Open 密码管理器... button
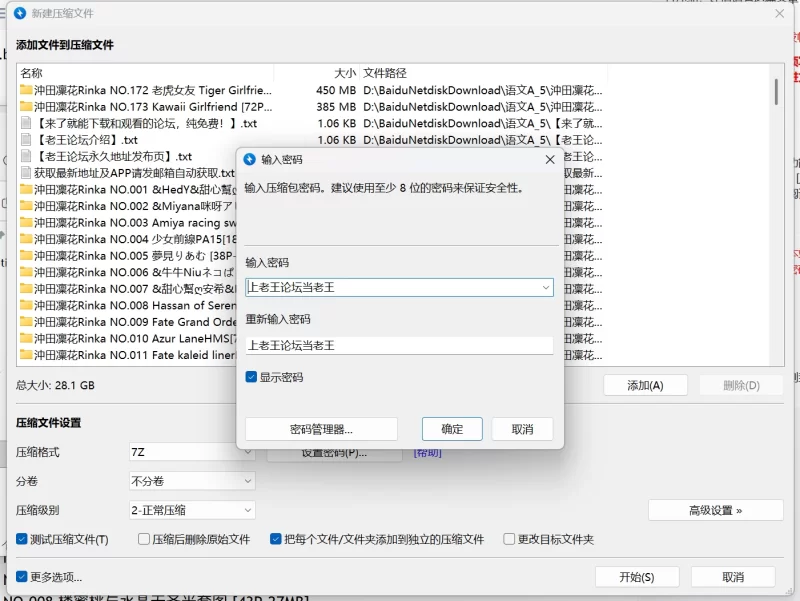Image resolution: width=800 pixels, height=601 pixels. [x=321, y=429]
